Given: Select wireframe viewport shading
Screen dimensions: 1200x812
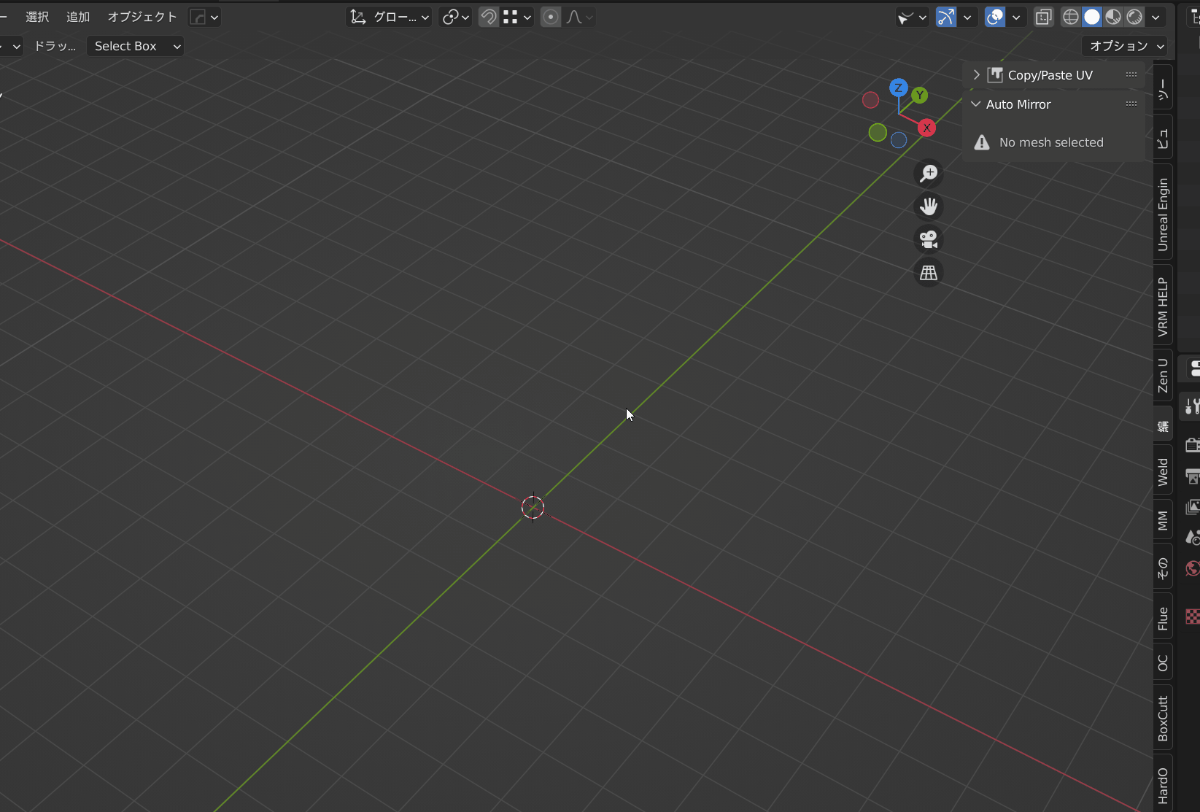Looking at the screenshot, I should pyautogui.click(x=1071, y=17).
